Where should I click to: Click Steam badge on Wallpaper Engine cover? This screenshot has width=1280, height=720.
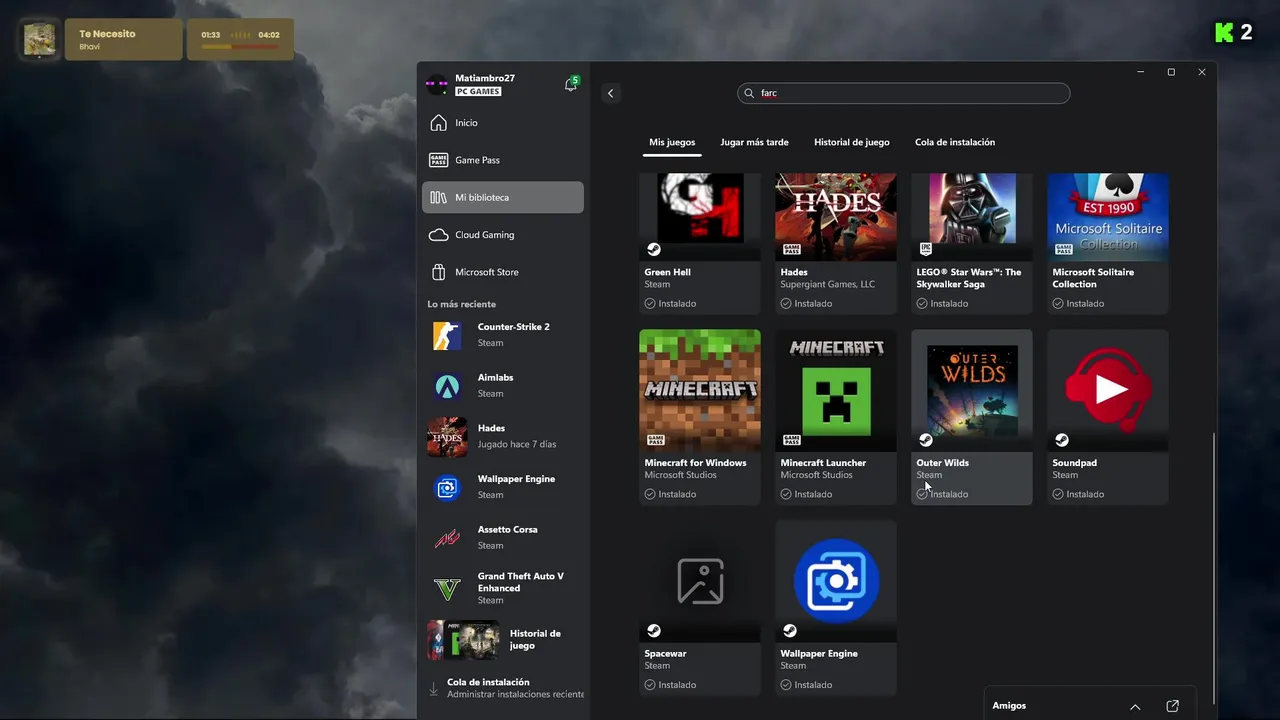(x=790, y=631)
